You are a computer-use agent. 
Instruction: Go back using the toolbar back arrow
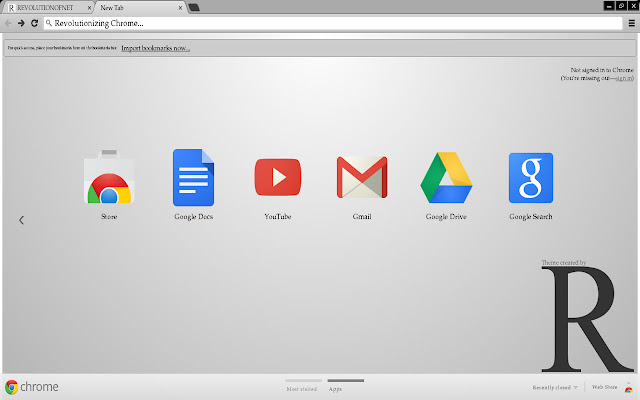click(8, 23)
